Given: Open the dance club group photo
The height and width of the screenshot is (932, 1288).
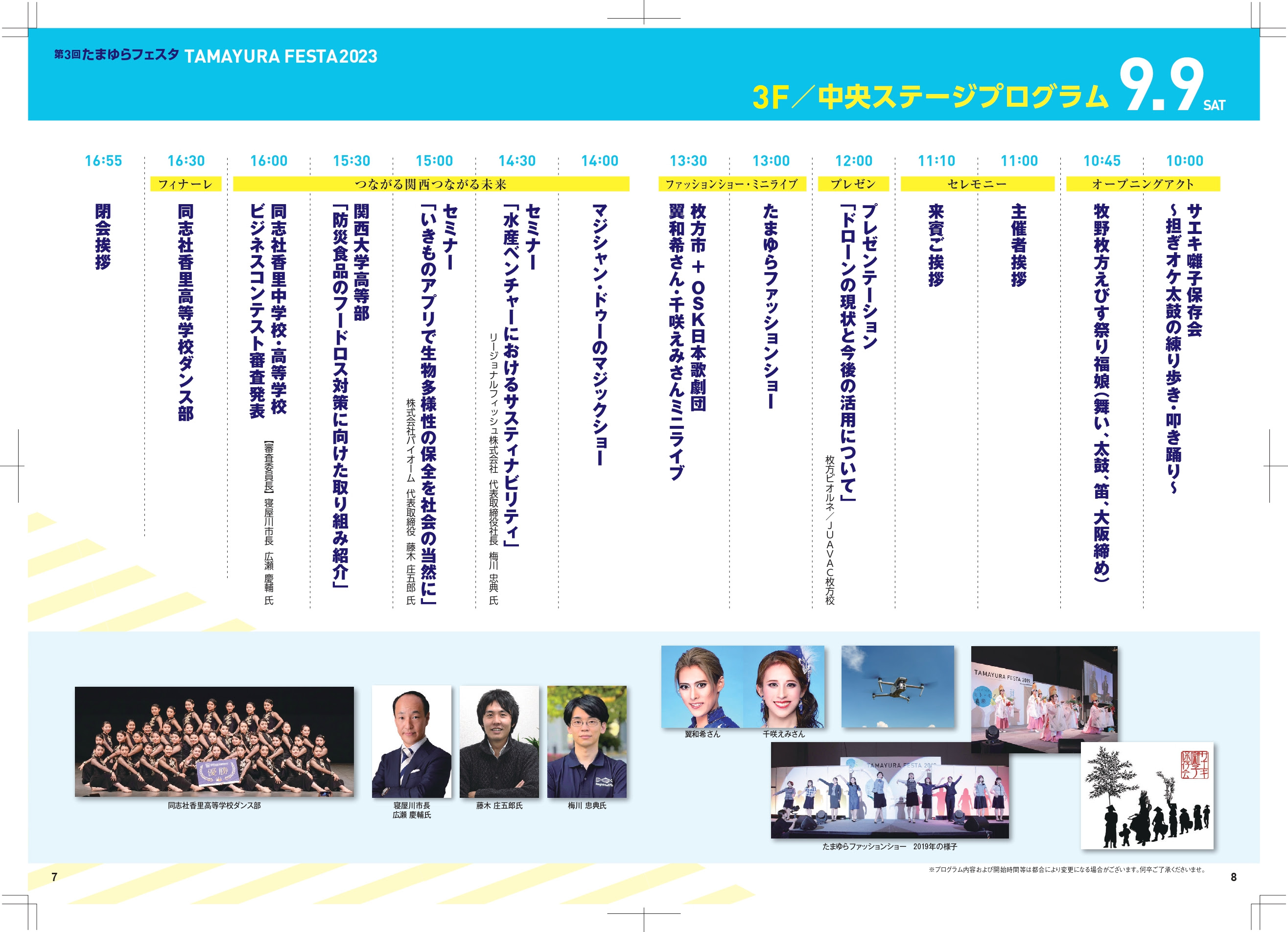Looking at the screenshot, I should tap(214, 741).
